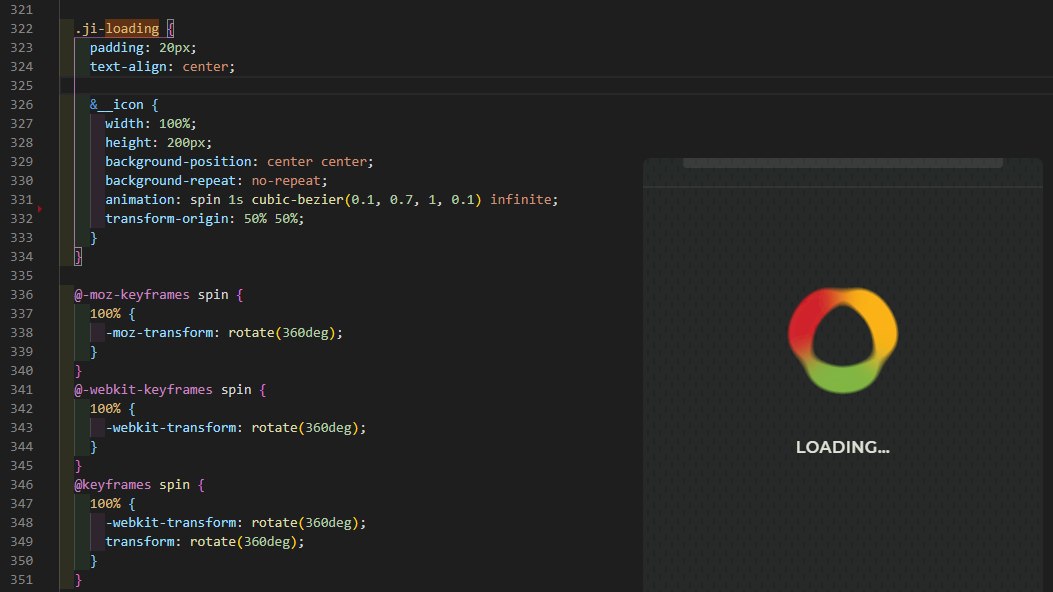
Task: Click the 'no-repeat' value
Action: (x=286, y=181)
